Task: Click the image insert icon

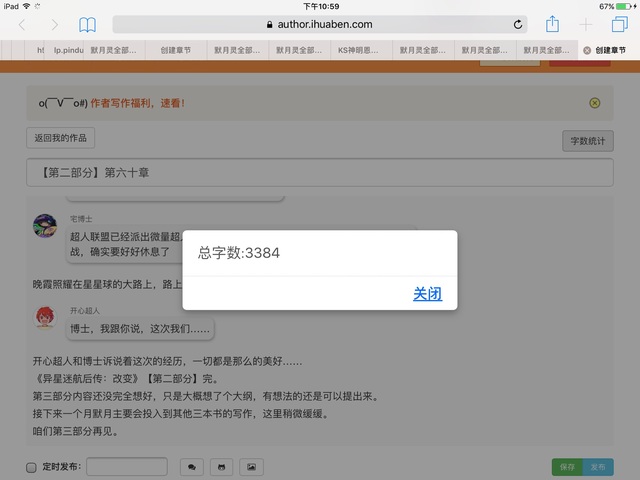Action: click(251, 466)
